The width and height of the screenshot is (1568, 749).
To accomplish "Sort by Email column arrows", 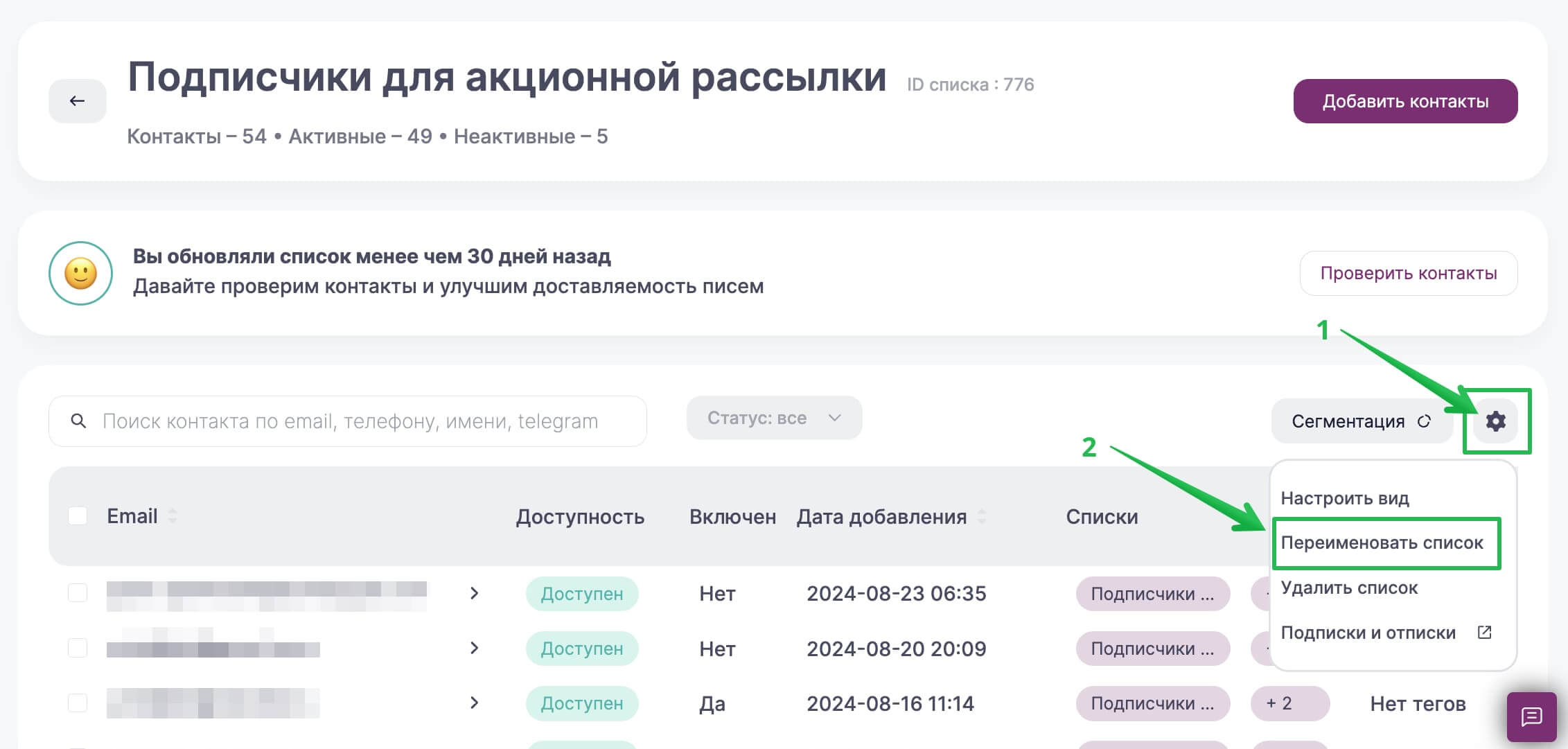I will click(x=173, y=516).
